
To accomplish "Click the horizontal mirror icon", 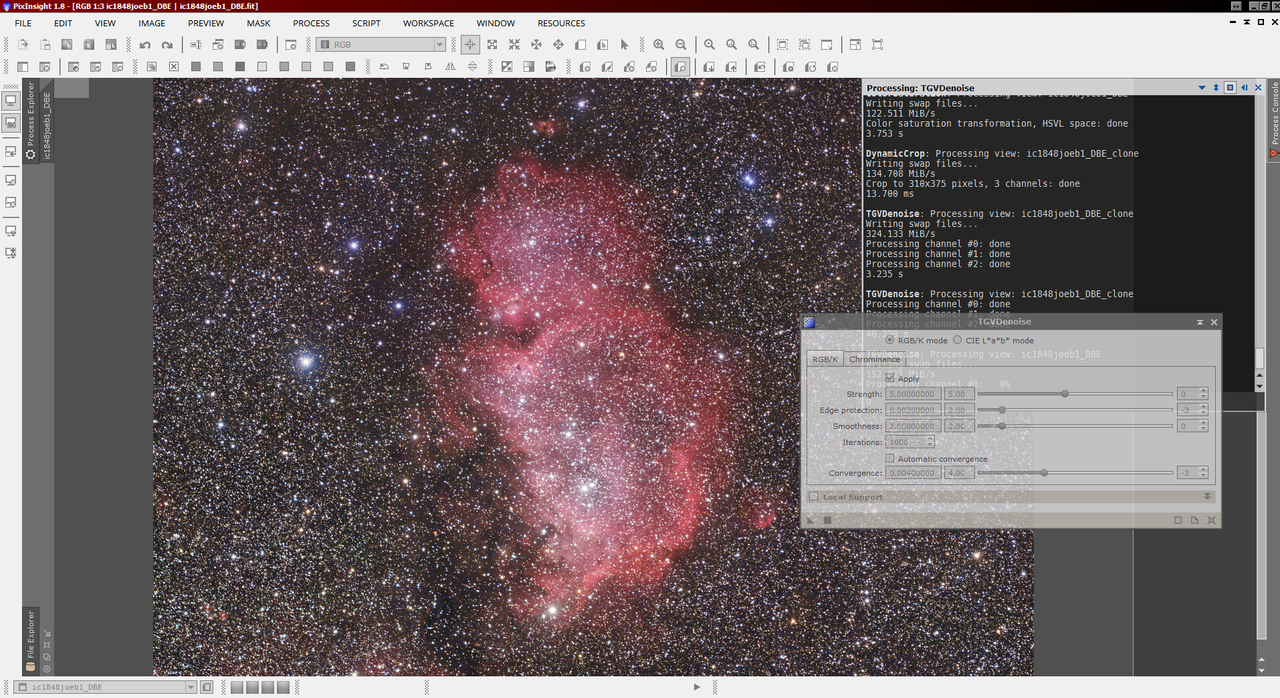I will pyautogui.click(x=450, y=67).
